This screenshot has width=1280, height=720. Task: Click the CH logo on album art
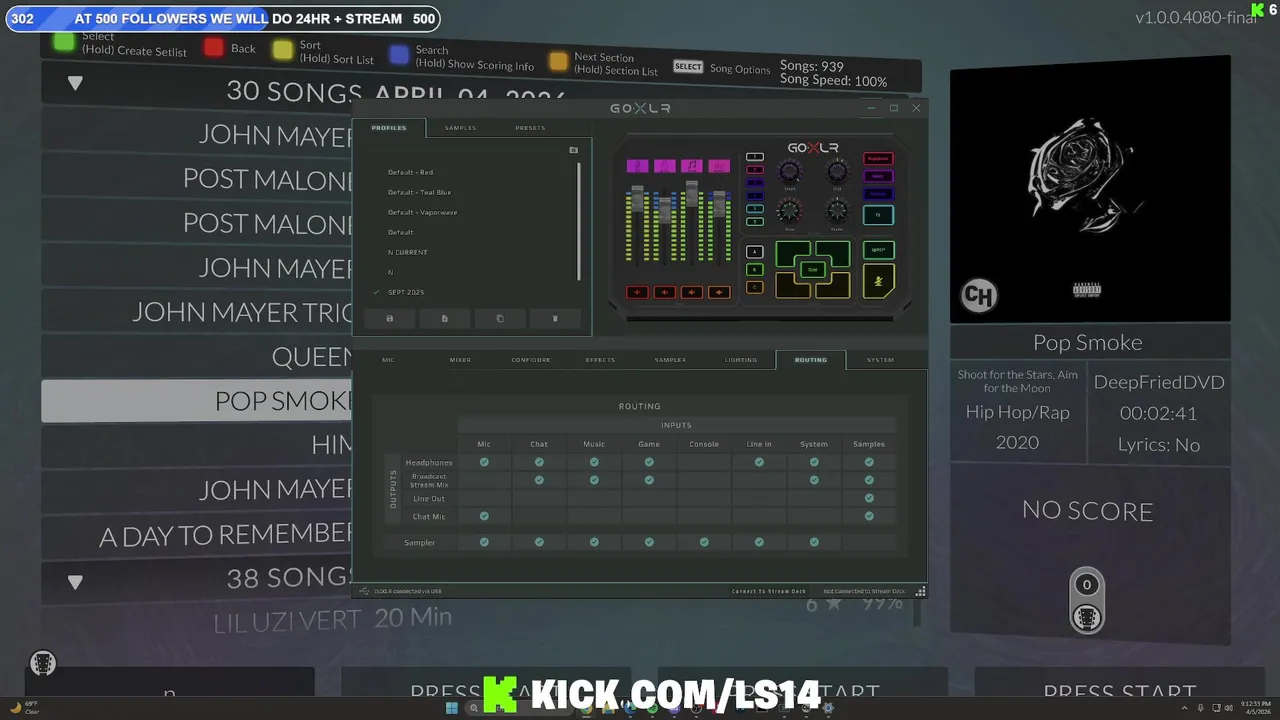coord(978,296)
